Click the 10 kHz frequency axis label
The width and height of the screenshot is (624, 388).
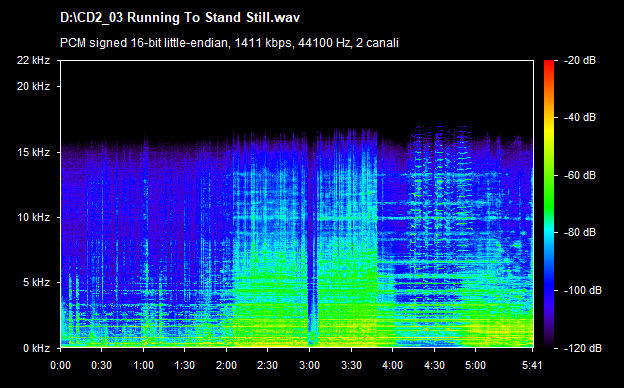click(33, 217)
